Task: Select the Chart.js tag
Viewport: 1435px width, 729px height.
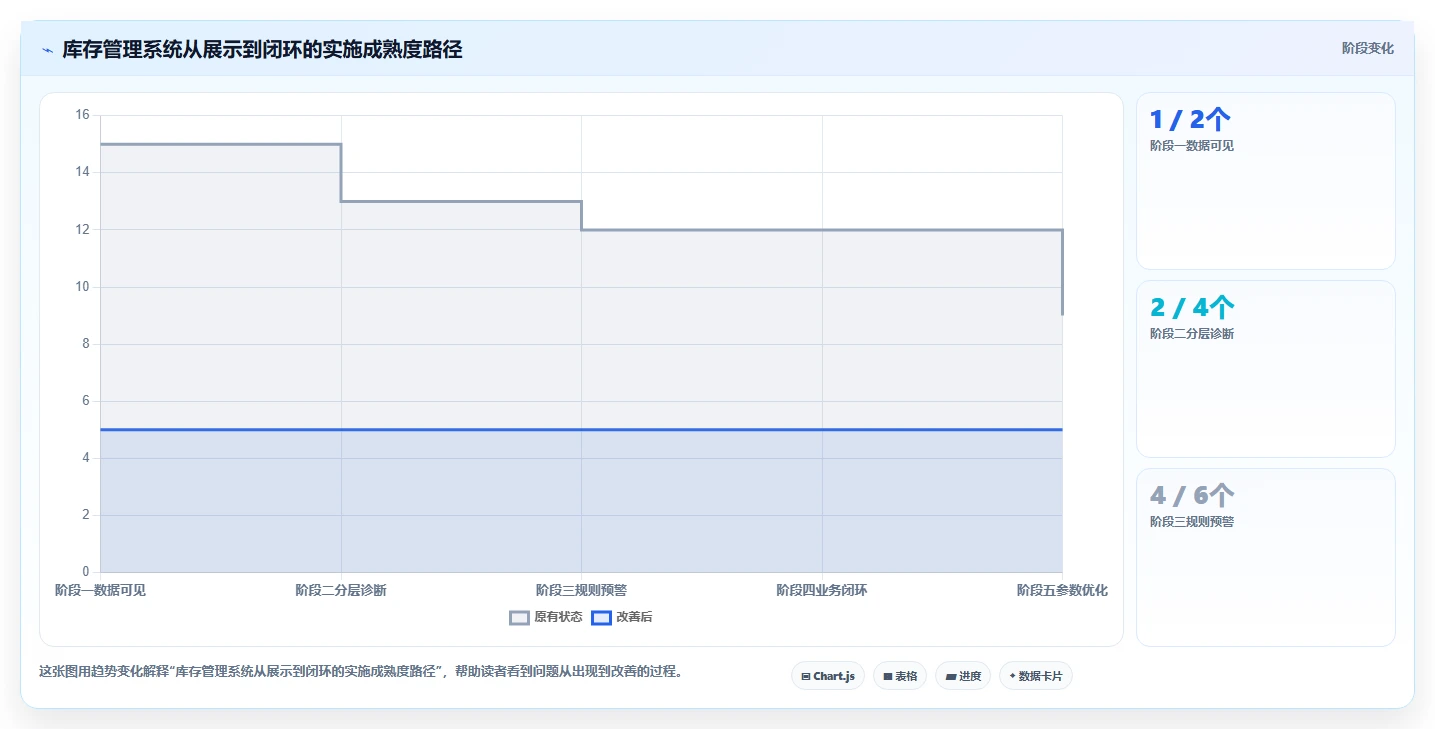Action: tap(827, 676)
